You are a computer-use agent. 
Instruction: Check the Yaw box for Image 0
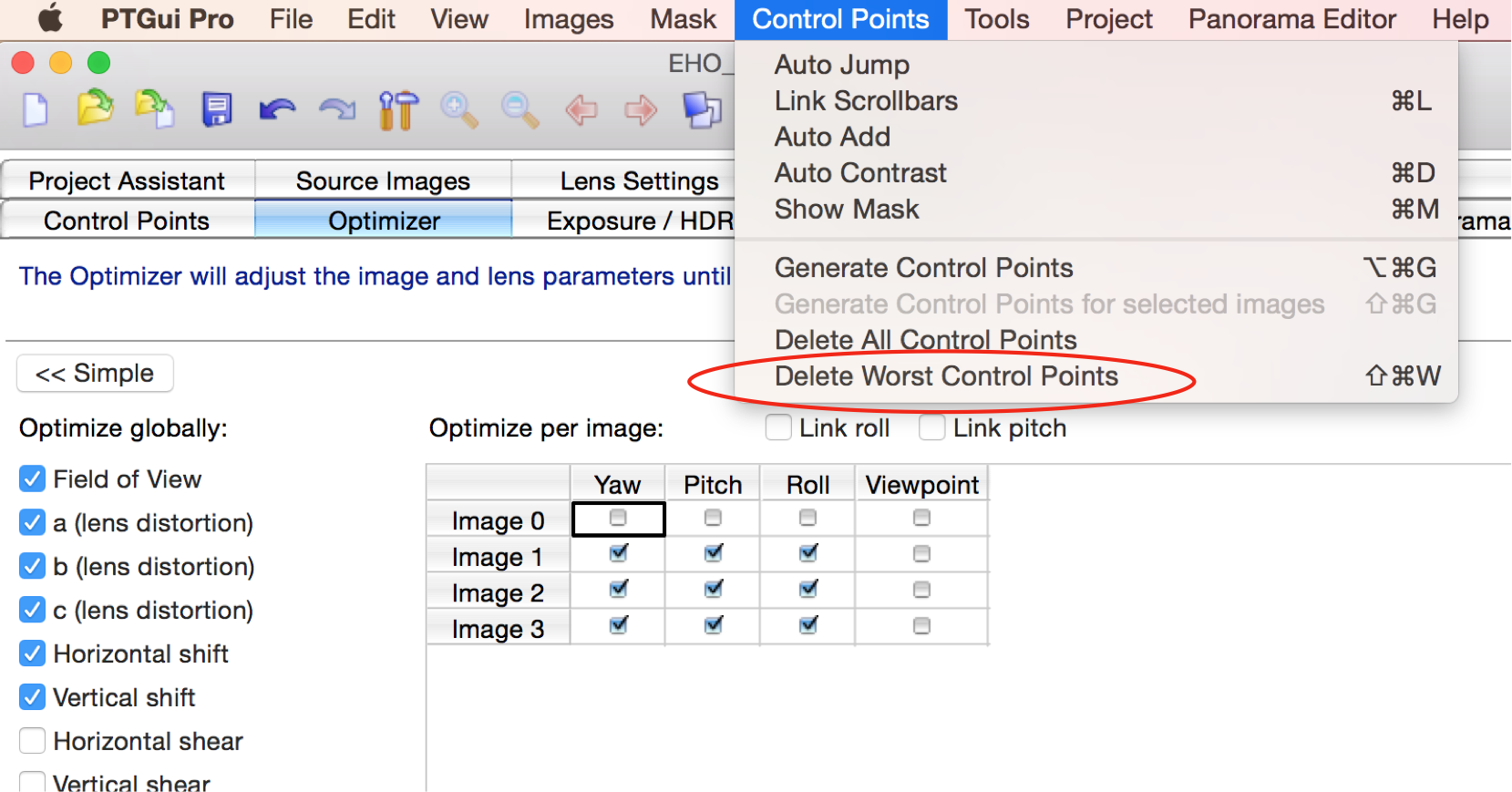click(x=618, y=518)
